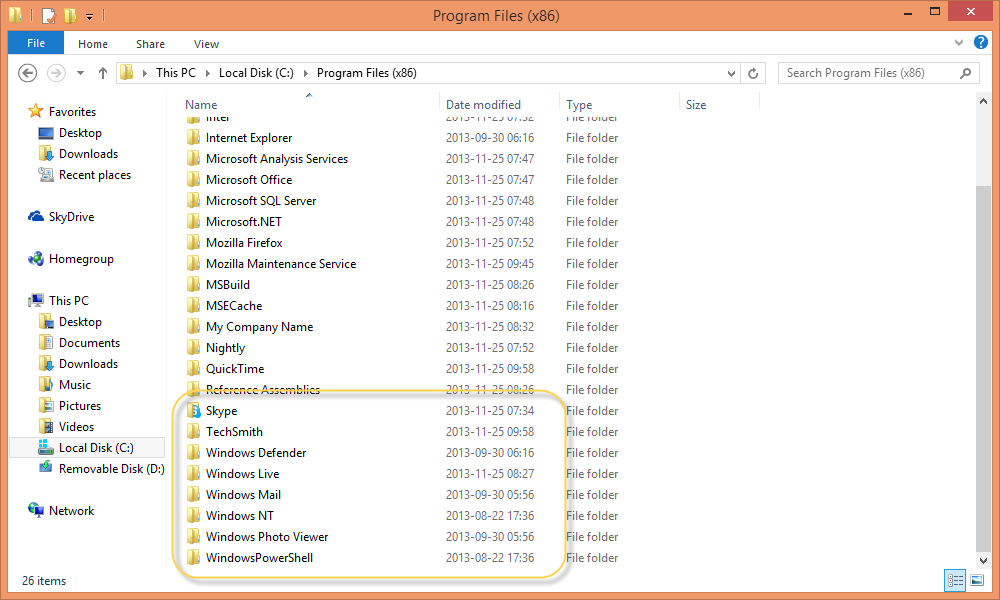Image resolution: width=1000 pixels, height=600 pixels.
Task: Click the scroll up arrow of file list
Action: (x=983, y=101)
